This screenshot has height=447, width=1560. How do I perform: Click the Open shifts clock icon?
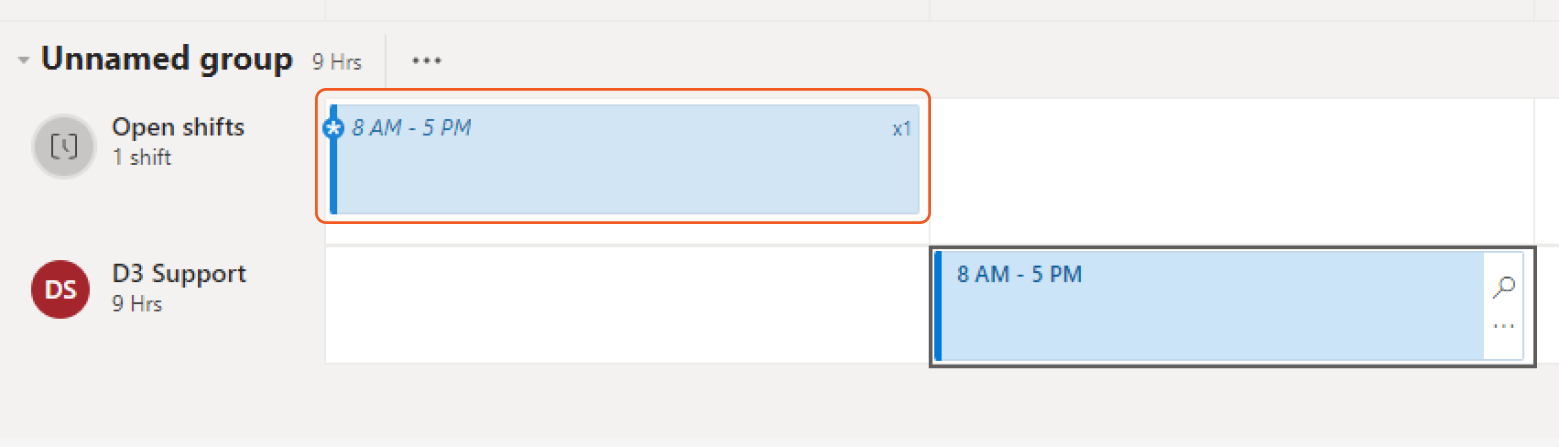point(63,147)
